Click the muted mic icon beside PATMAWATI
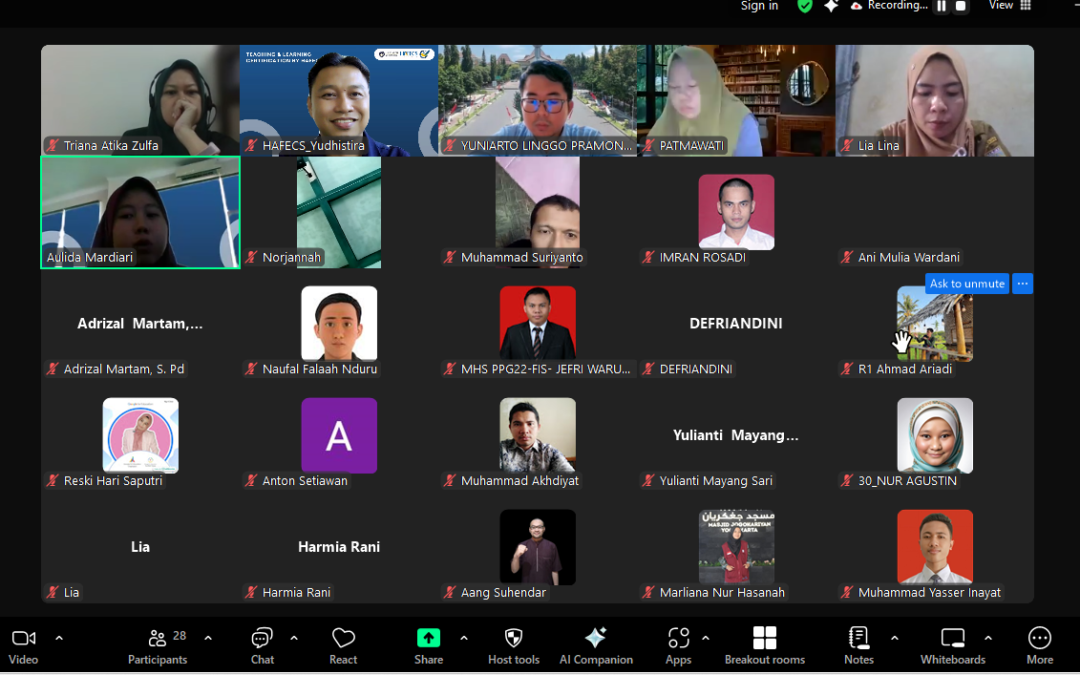Image resolution: width=1080 pixels, height=675 pixels. point(649,145)
